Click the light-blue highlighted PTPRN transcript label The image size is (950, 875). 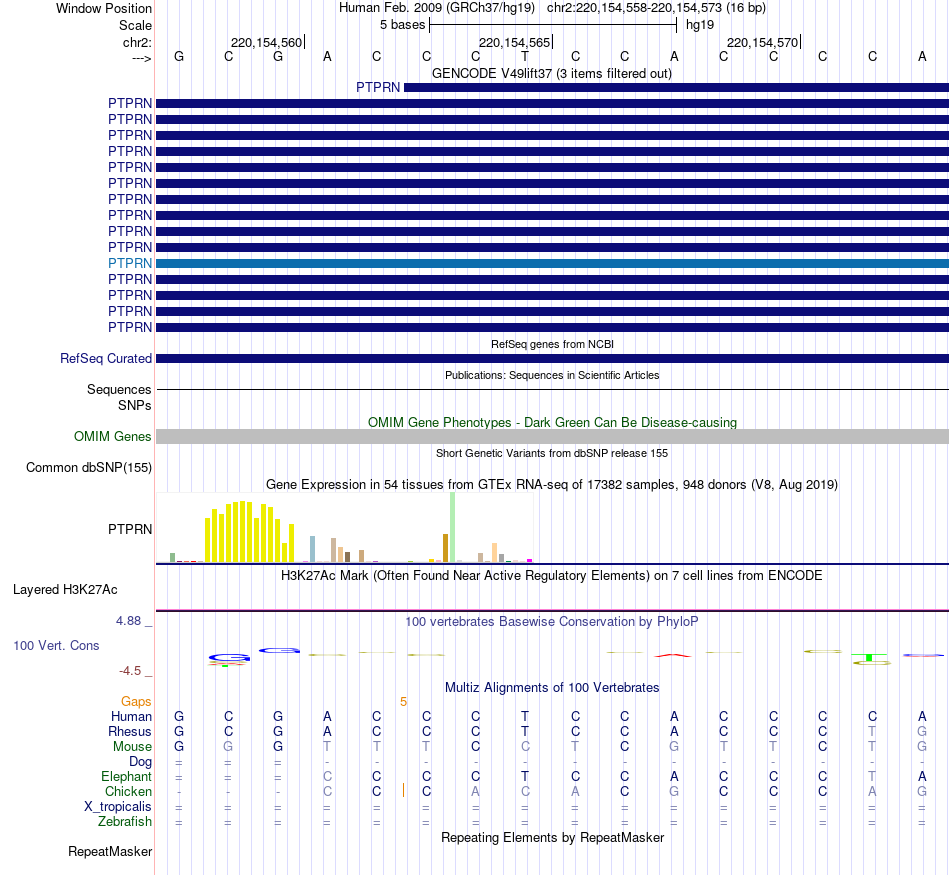pyautogui.click(x=130, y=263)
